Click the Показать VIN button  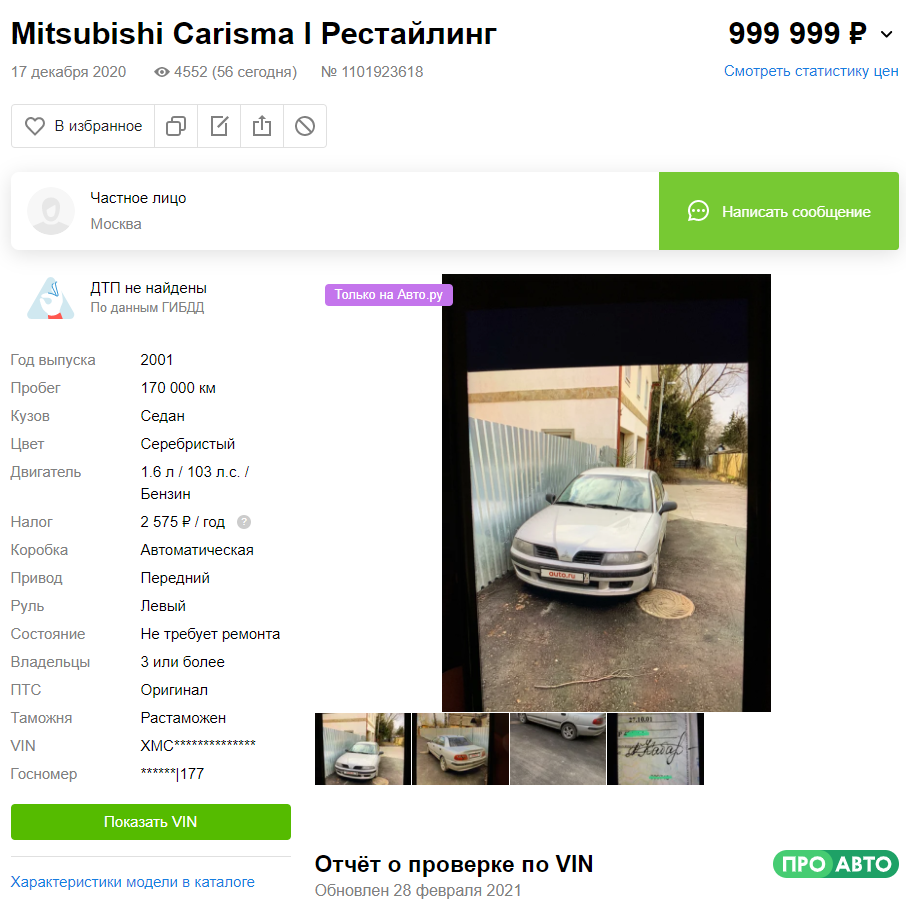pos(151,822)
